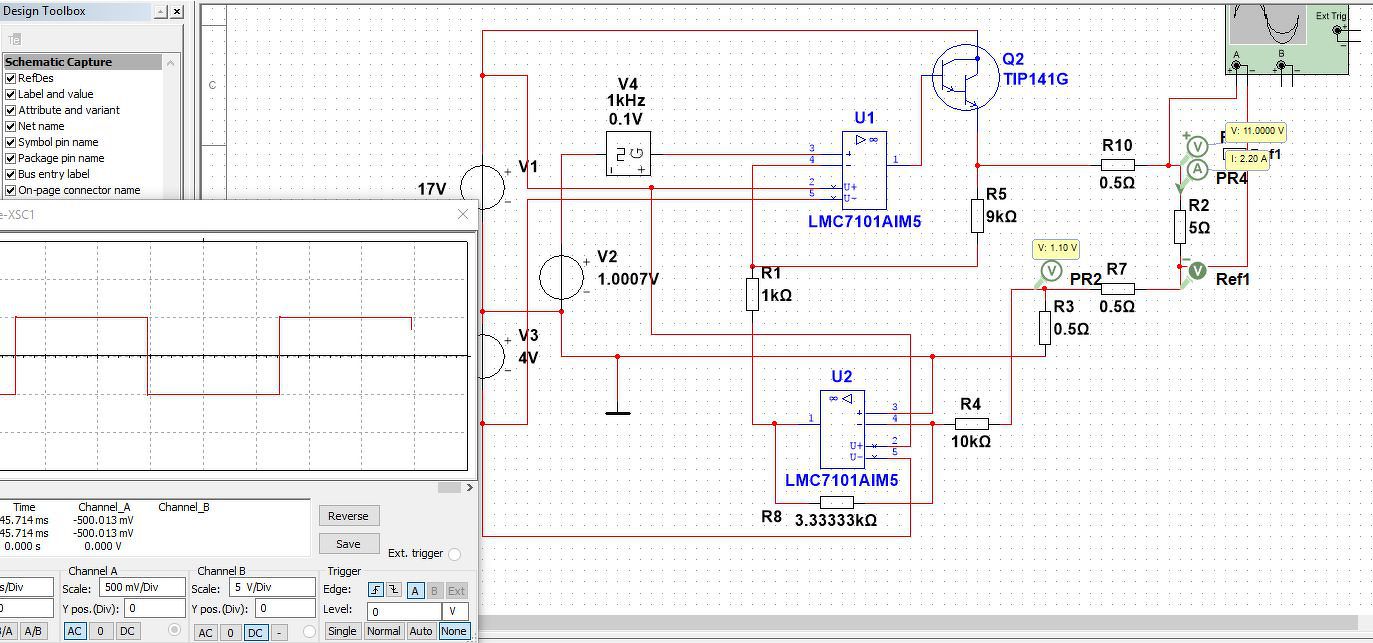This screenshot has height=643, width=1373.
Task: Disable Symbol pin name checkbox
Action: 11,142
